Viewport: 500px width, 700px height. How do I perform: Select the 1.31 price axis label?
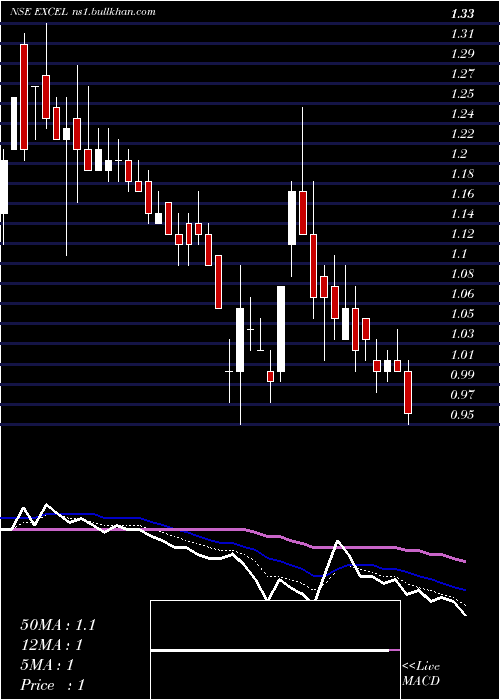pyautogui.click(x=462, y=34)
